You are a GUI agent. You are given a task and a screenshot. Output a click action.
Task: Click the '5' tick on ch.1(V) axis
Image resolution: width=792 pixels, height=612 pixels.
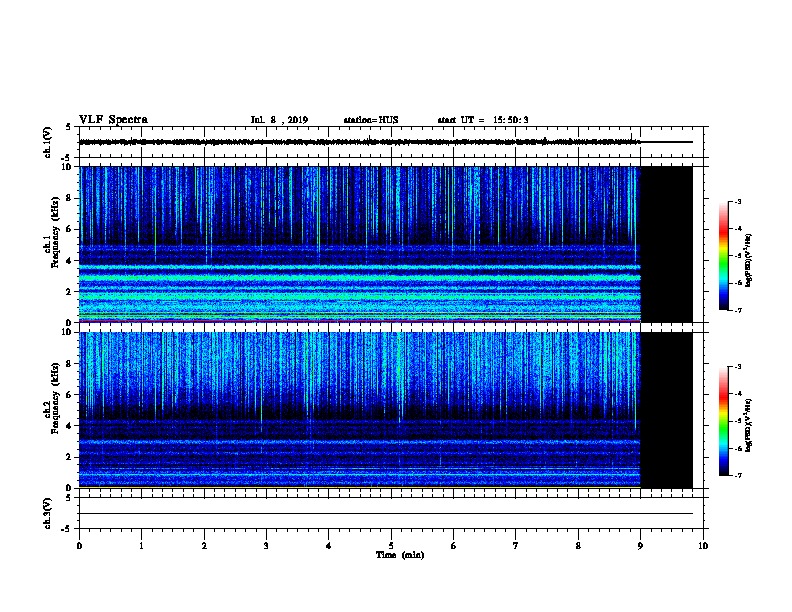coord(68,127)
